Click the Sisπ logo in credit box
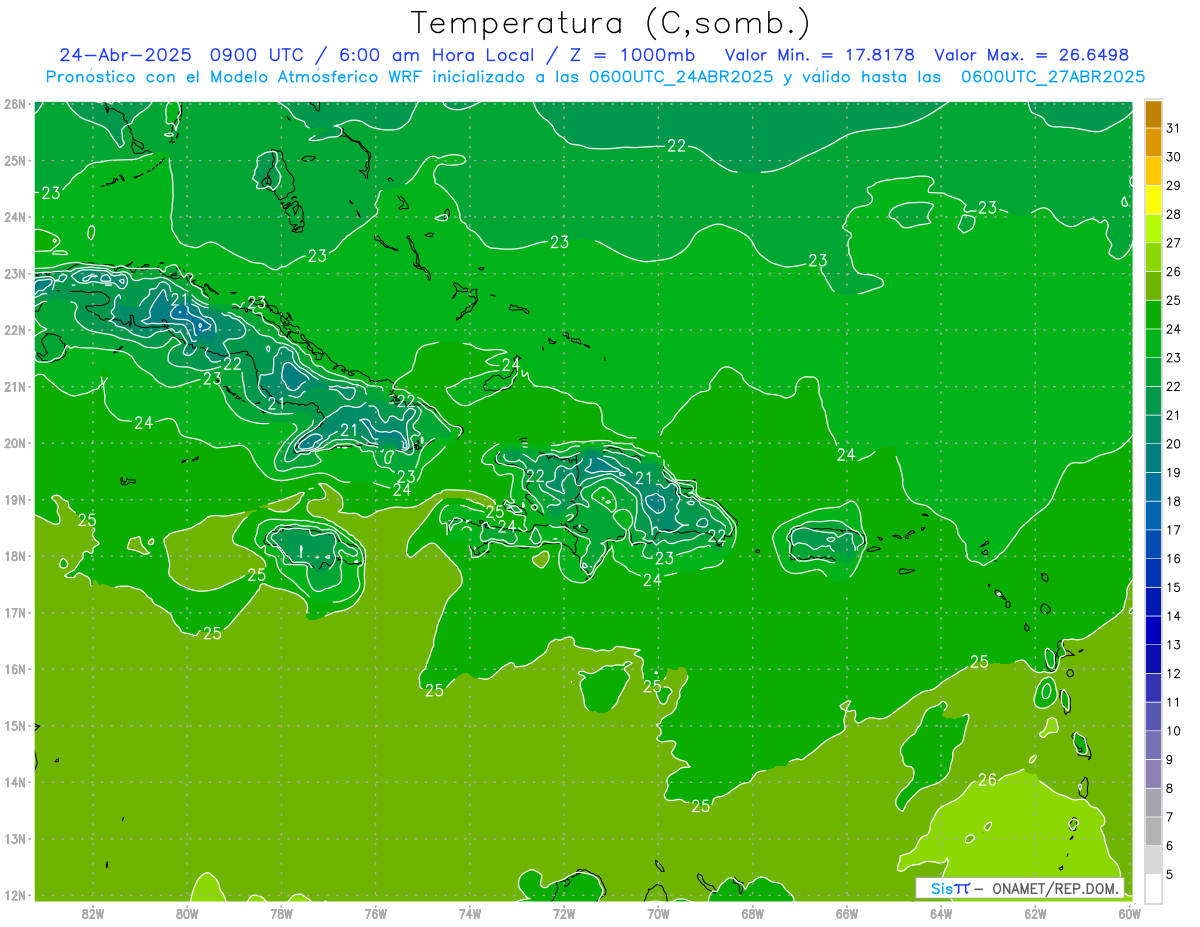 [949, 888]
